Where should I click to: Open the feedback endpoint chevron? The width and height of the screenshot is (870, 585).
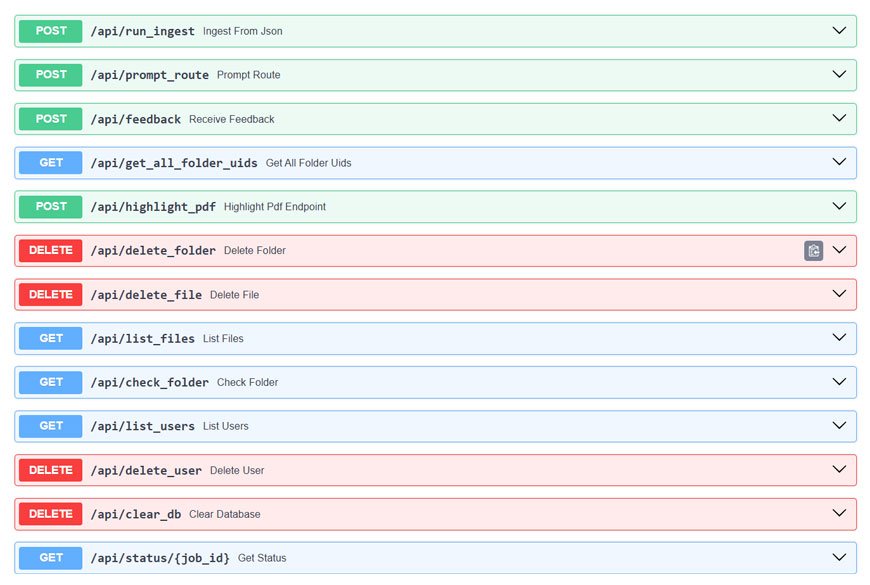coord(839,119)
